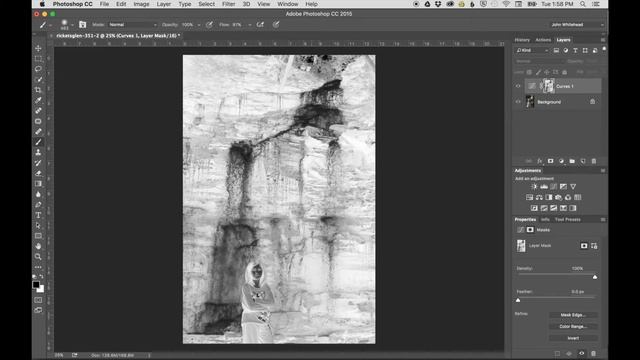Toggle mask visibility eye in Properties footer
Screen dimensions: 640x360
(x=582, y=353)
